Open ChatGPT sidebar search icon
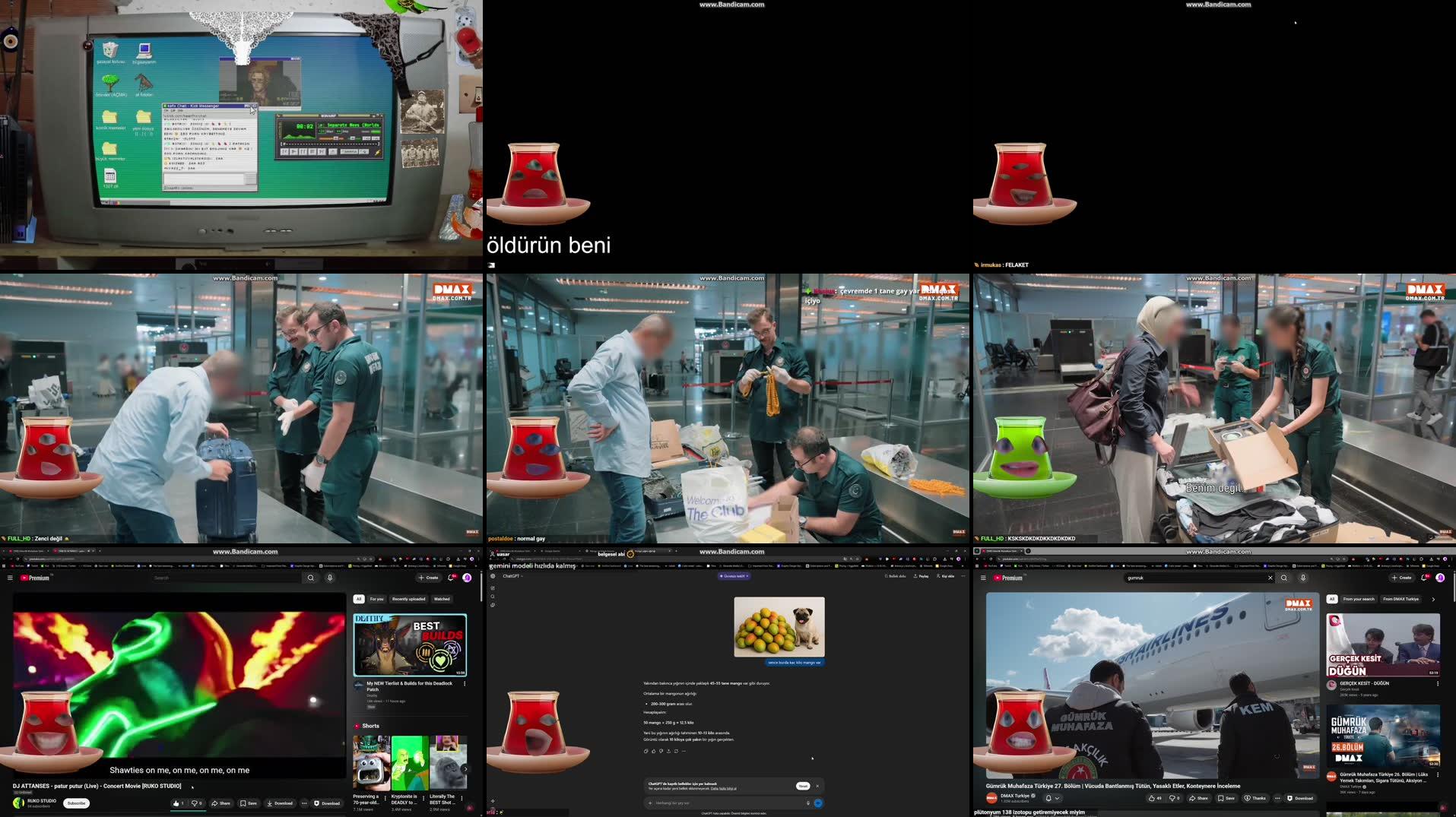Image resolution: width=1456 pixels, height=817 pixels. click(x=493, y=597)
